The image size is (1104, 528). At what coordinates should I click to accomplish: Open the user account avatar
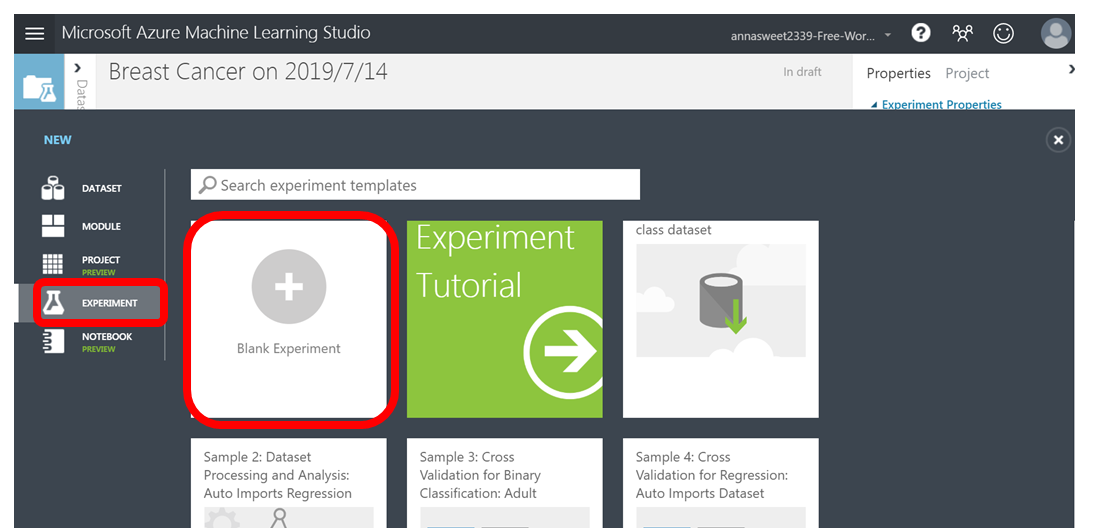click(x=1055, y=33)
